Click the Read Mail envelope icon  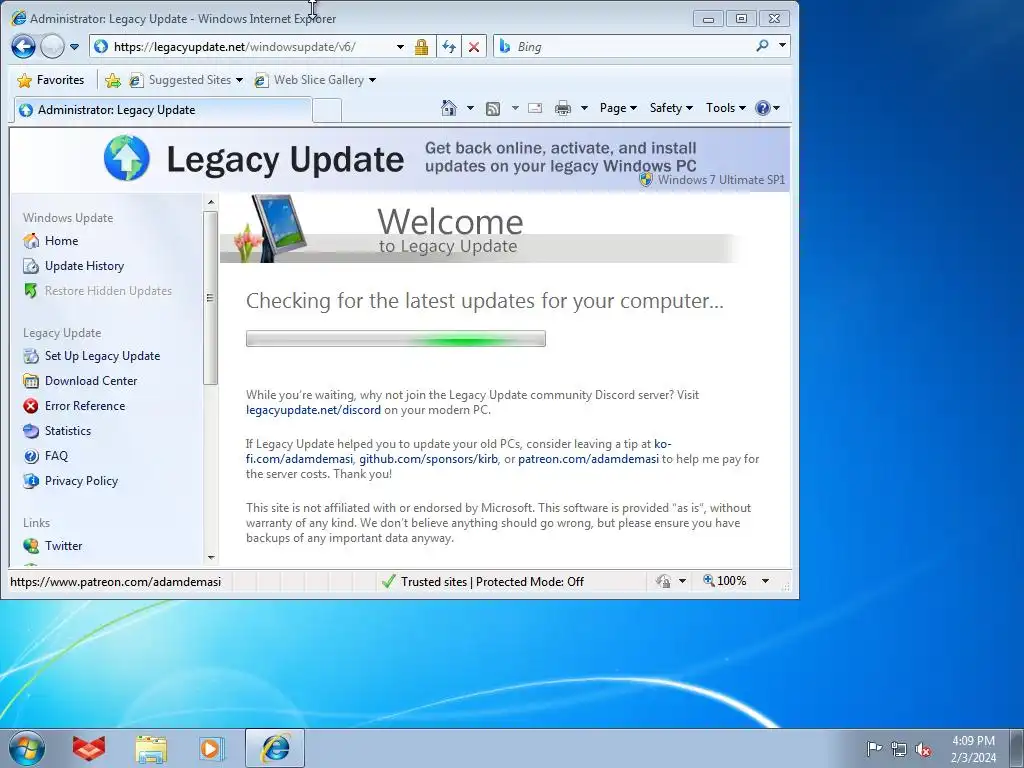(535, 108)
